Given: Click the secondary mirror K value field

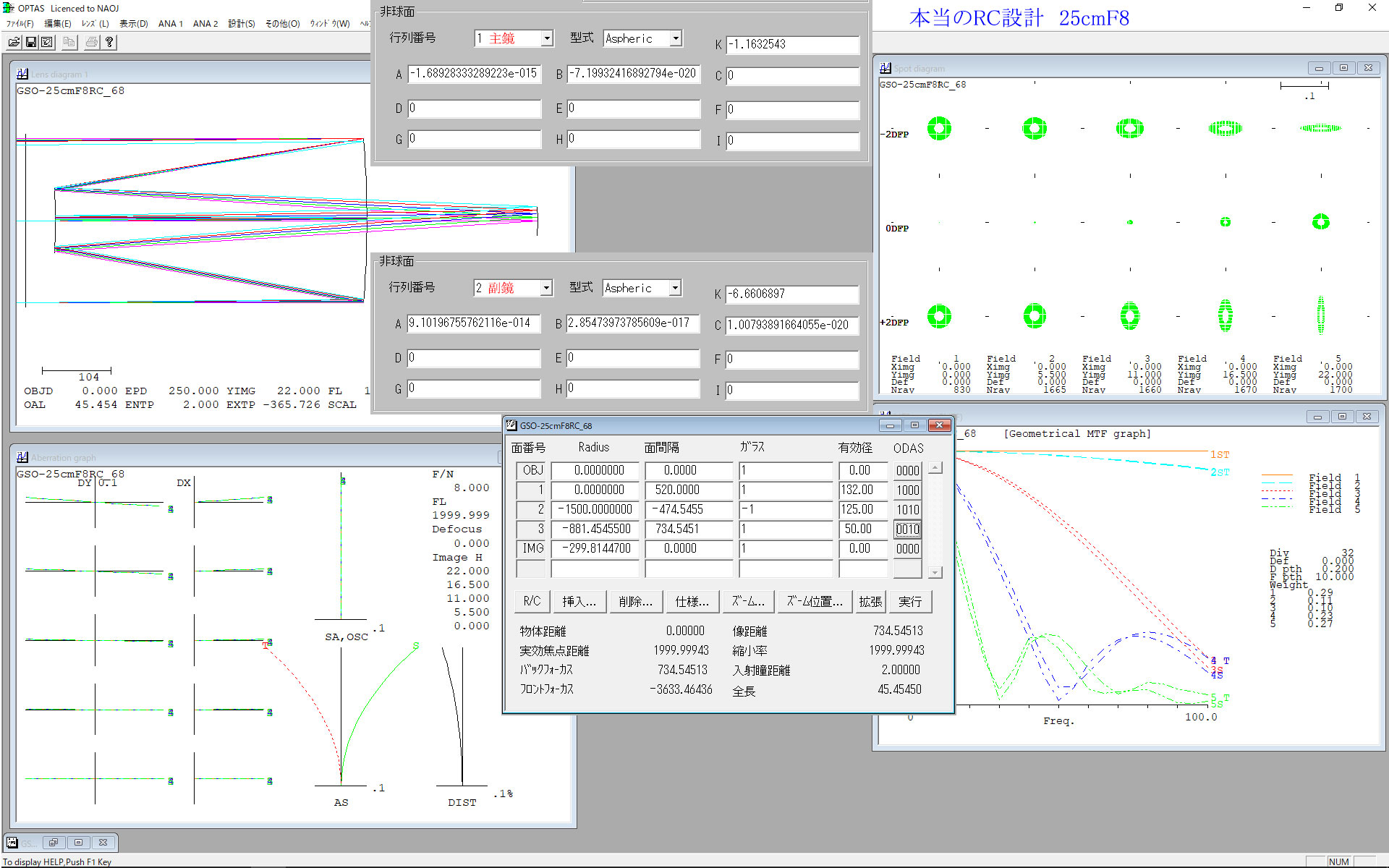Looking at the screenshot, I should click(x=792, y=294).
